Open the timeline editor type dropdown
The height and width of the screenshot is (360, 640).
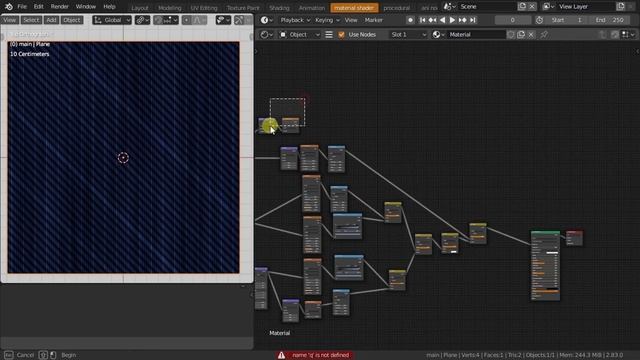tap(267, 20)
